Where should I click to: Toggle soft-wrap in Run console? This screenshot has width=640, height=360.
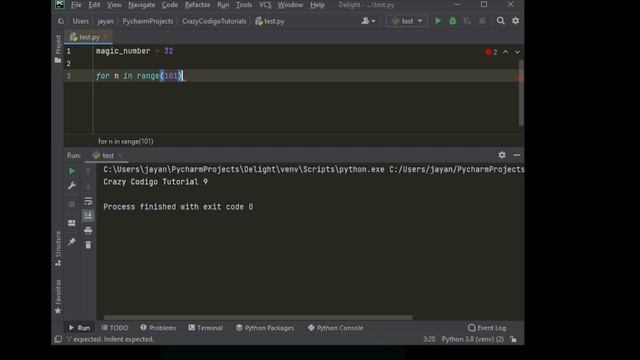[88, 201]
